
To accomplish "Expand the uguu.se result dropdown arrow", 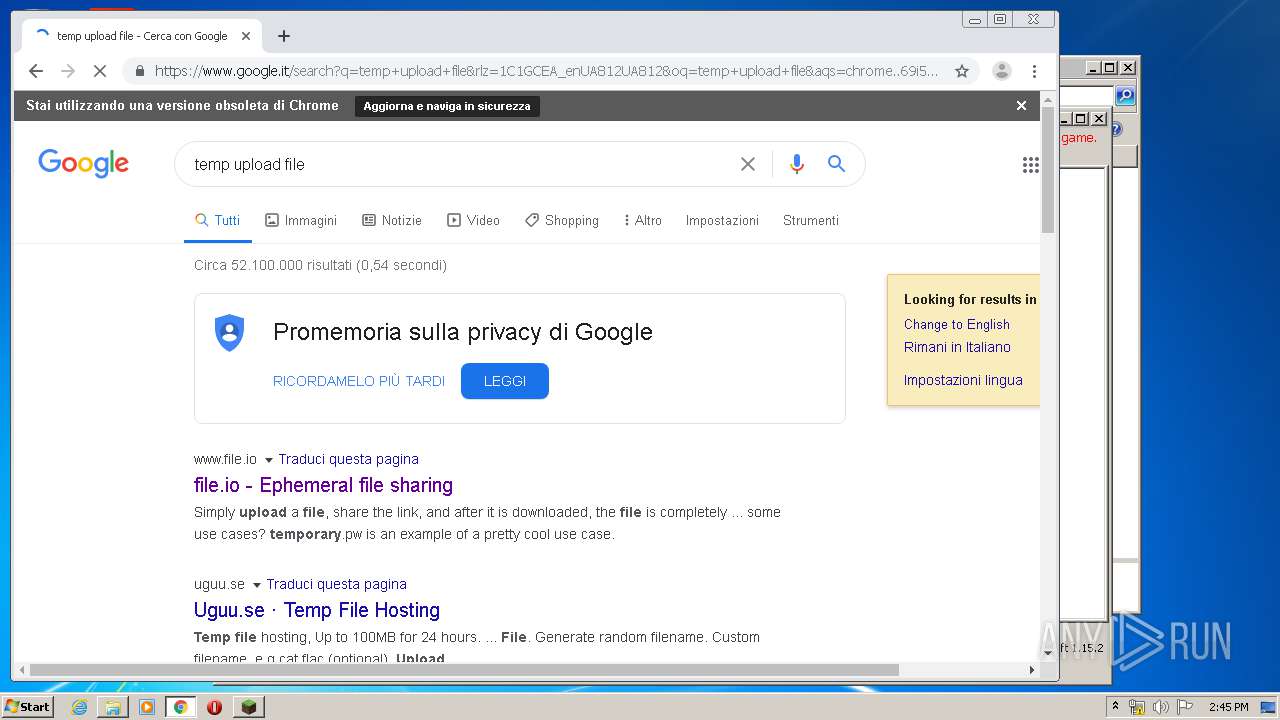I will [x=256, y=585].
